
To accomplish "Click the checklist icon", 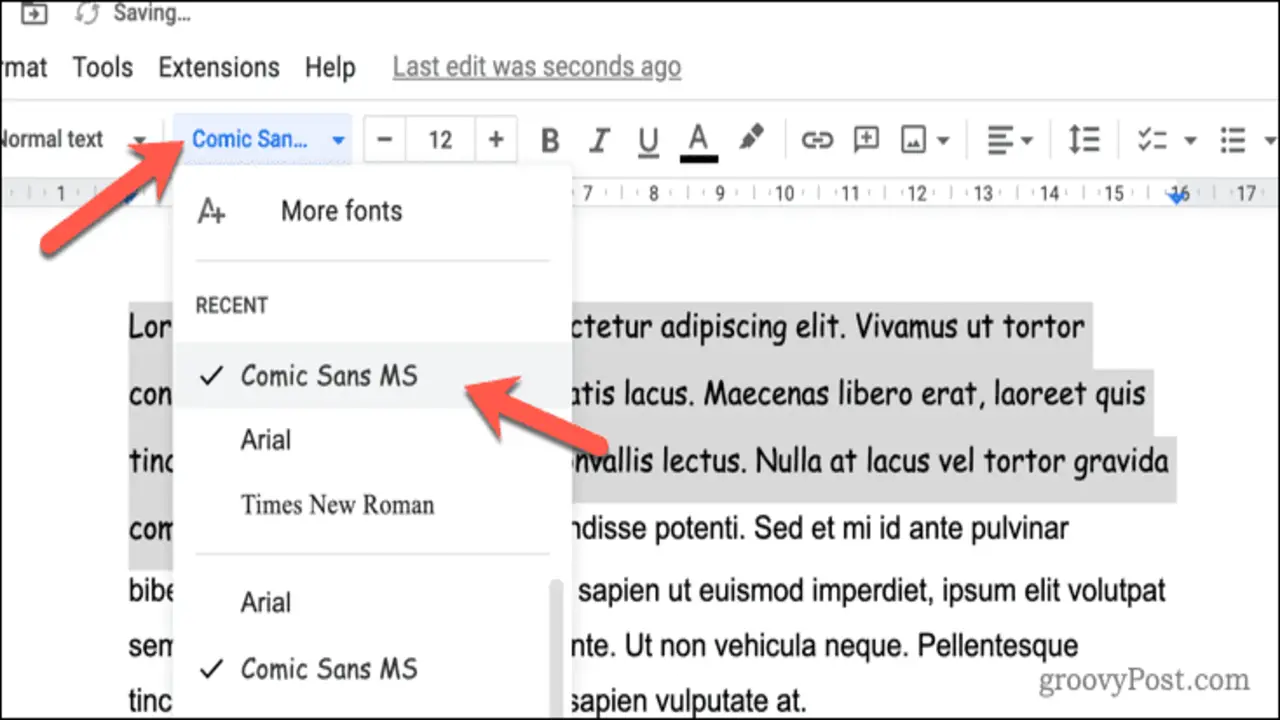I will pyautogui.click(x=1153, y=140).
